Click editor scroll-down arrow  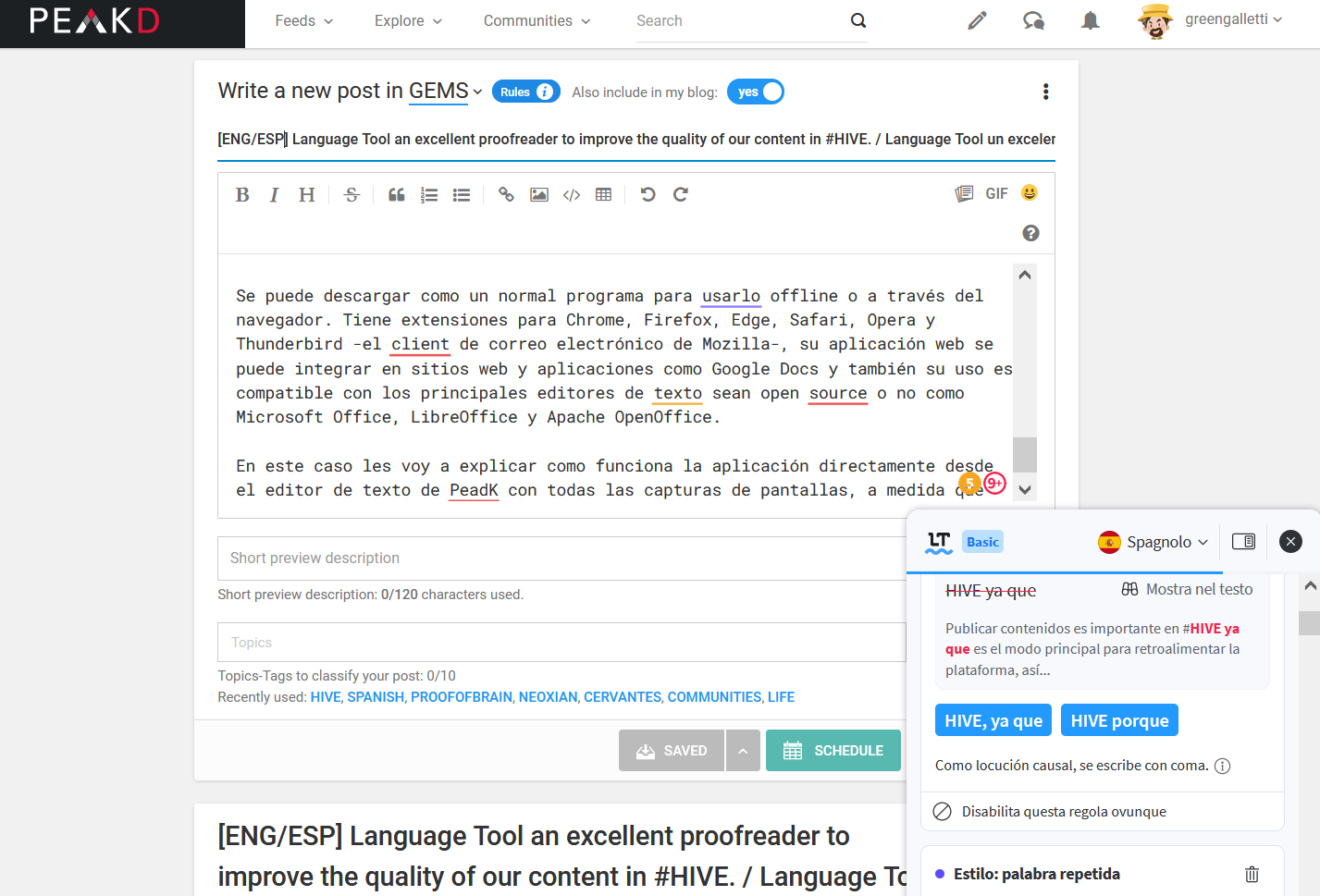1024,490
